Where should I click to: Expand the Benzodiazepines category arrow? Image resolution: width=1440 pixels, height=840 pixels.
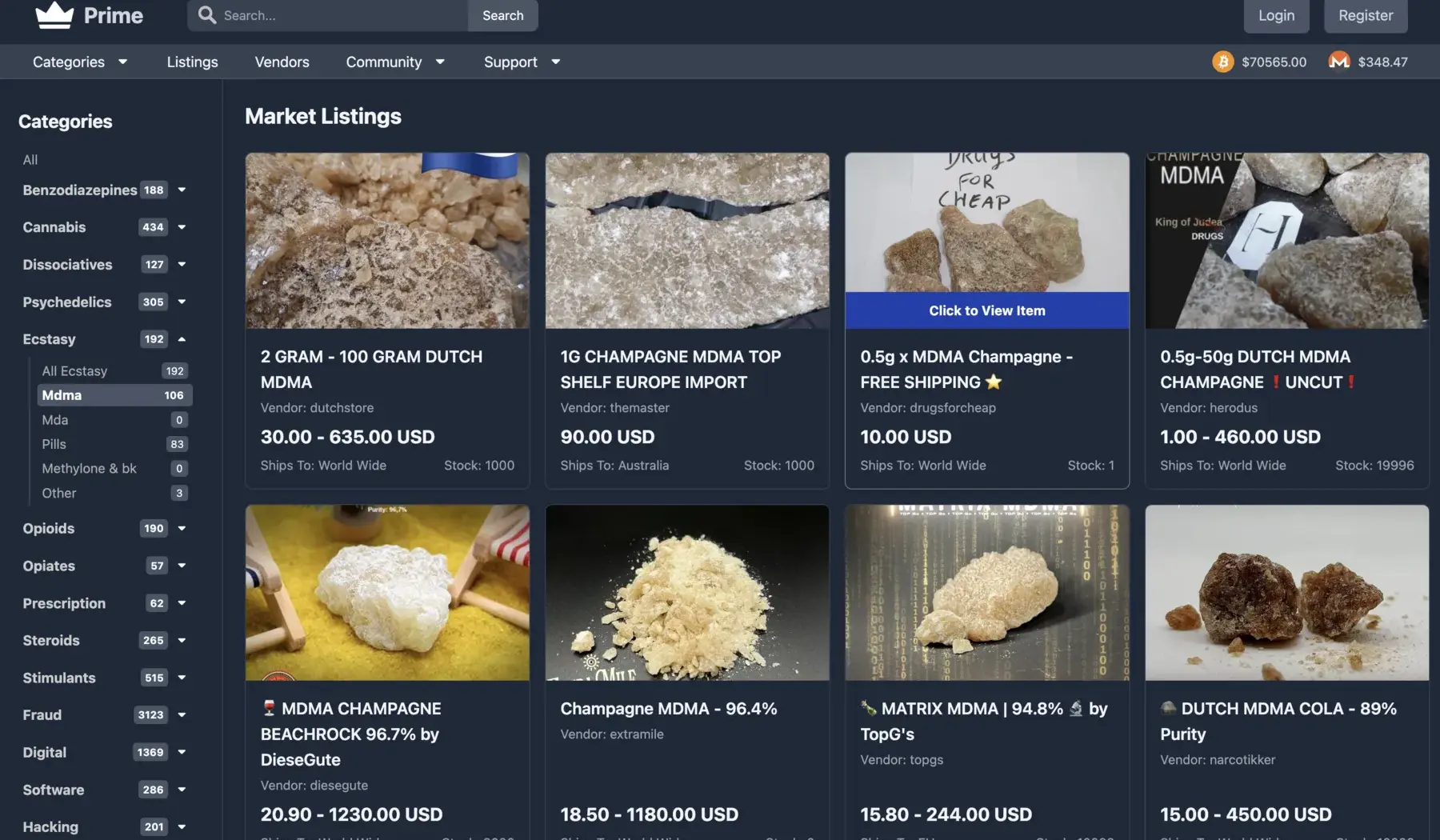[182, 190]
